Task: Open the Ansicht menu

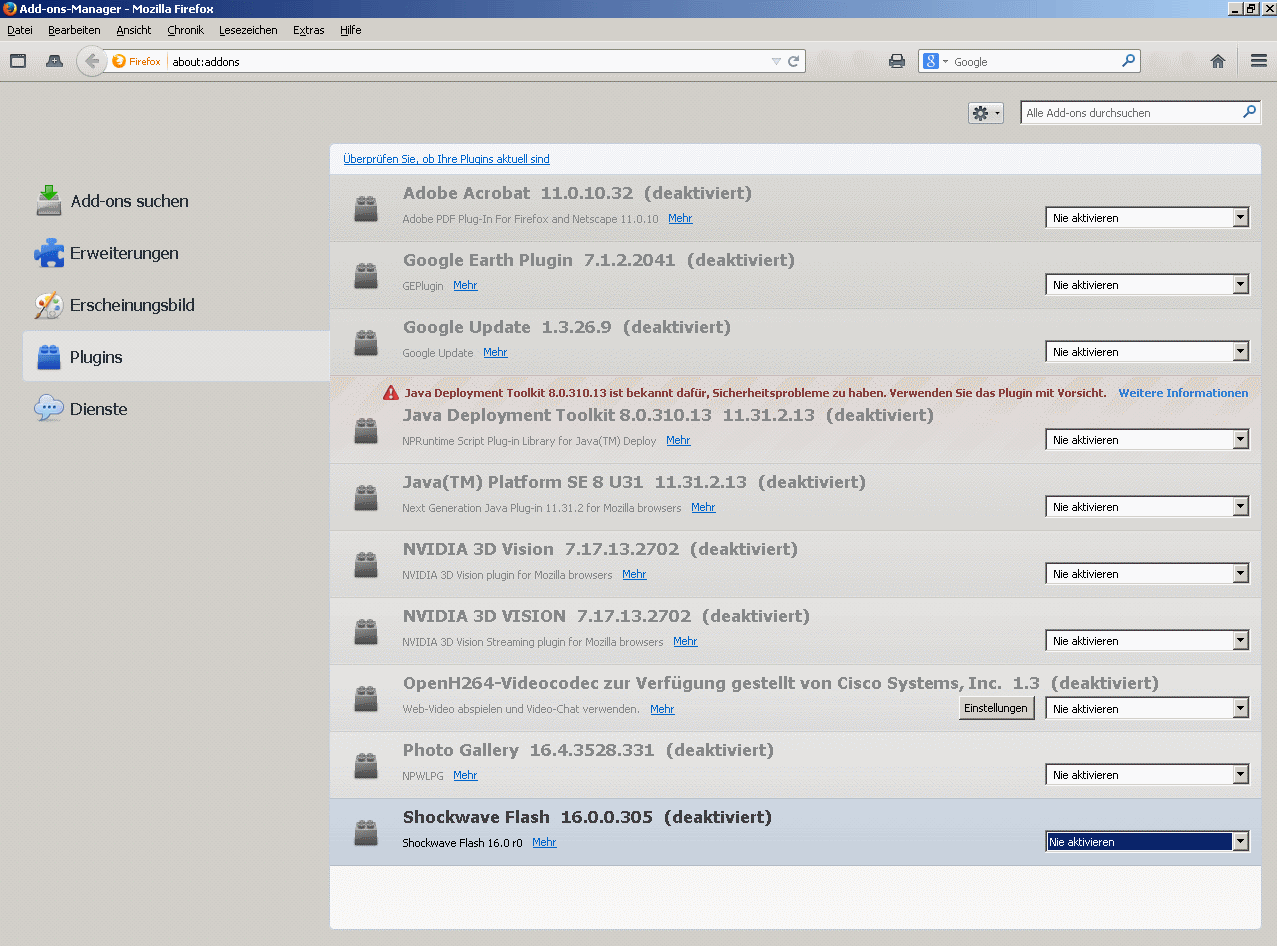Action: pyautogui.click(x=134, y=30)
